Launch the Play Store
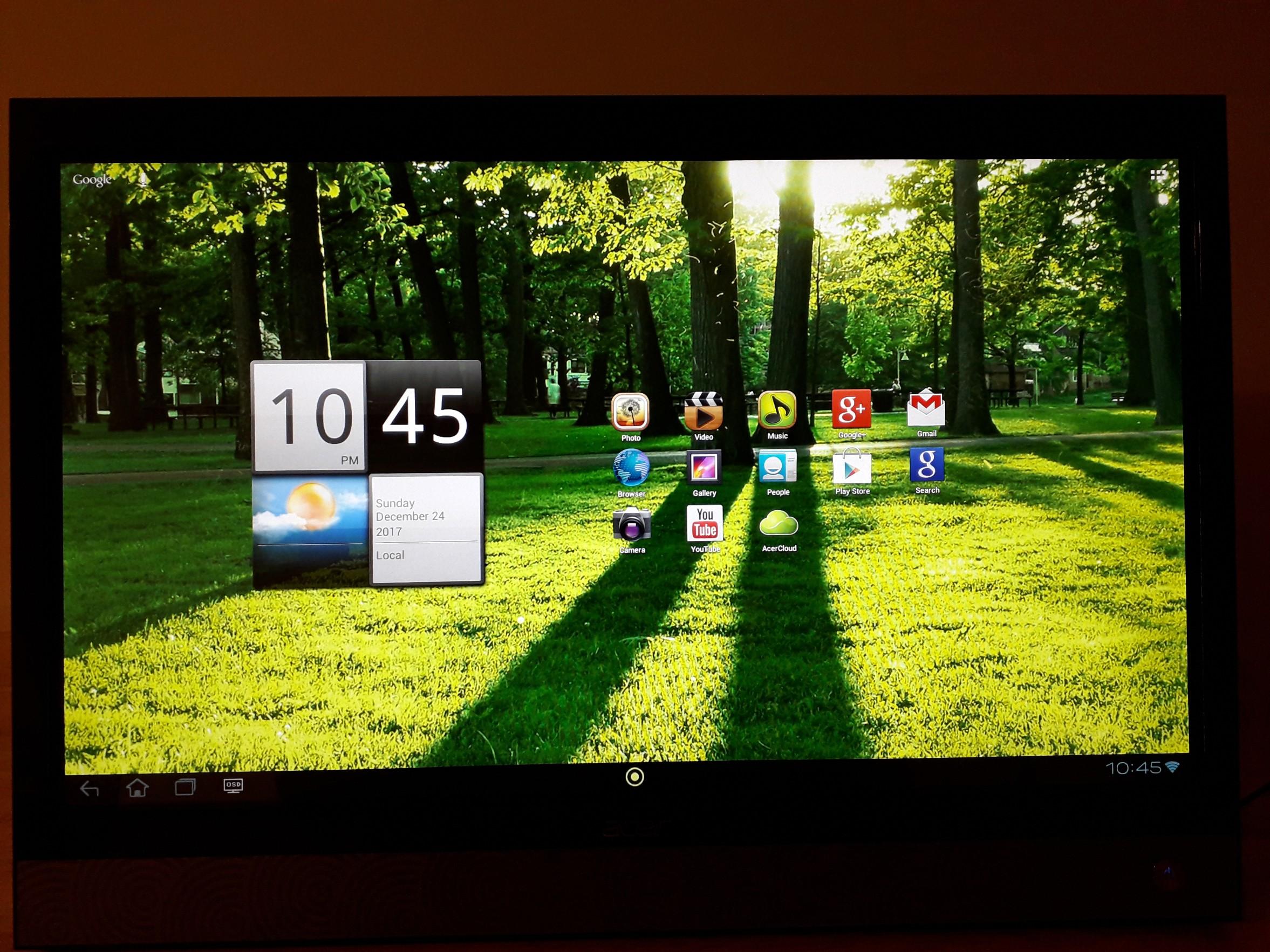Screen dimensions: 1270x952 pos(852,468)
